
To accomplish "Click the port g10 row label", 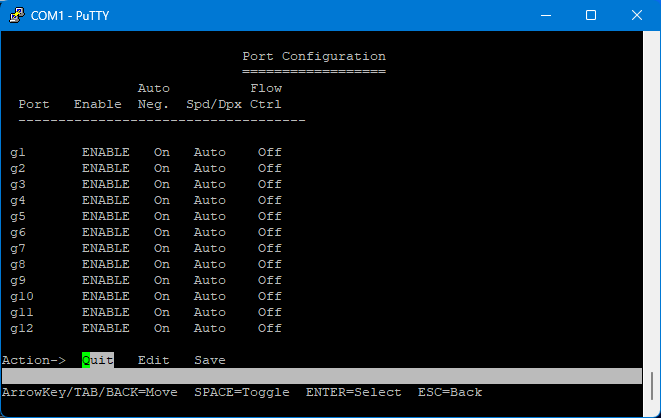I will (x=22, y=296).
